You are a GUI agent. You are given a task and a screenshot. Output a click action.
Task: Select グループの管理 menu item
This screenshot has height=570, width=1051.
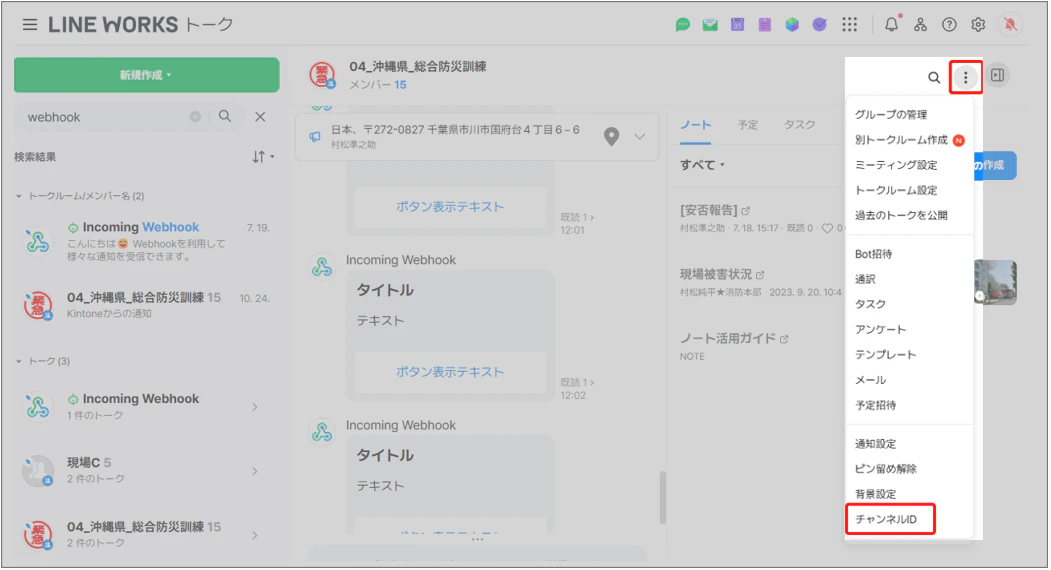(891, 115)
